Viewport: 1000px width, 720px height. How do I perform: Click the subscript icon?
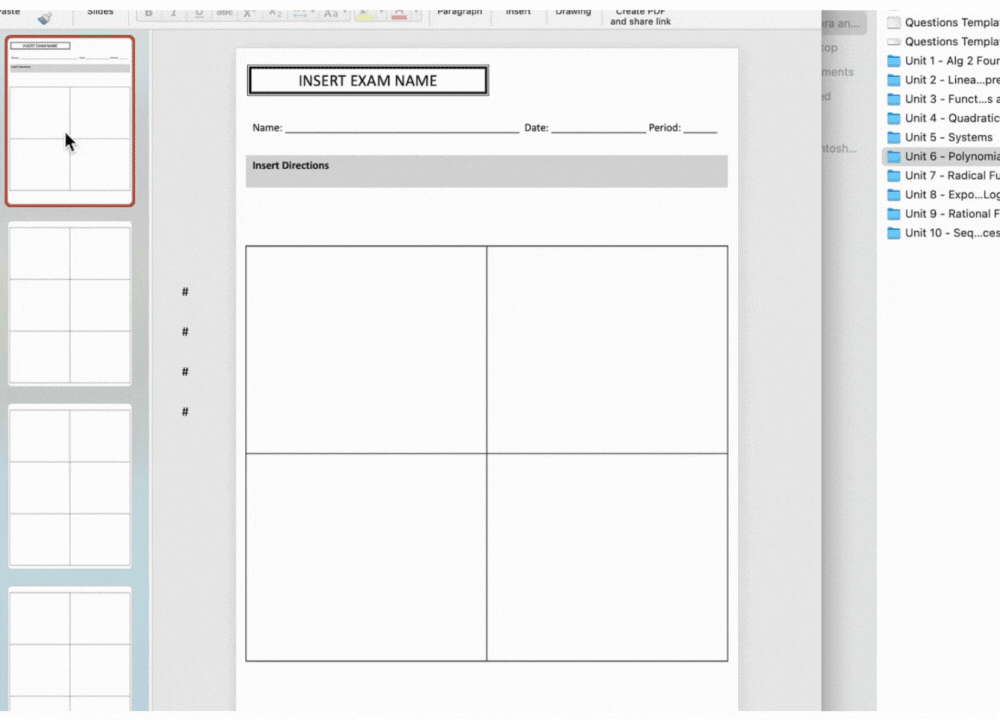[275, 13]
